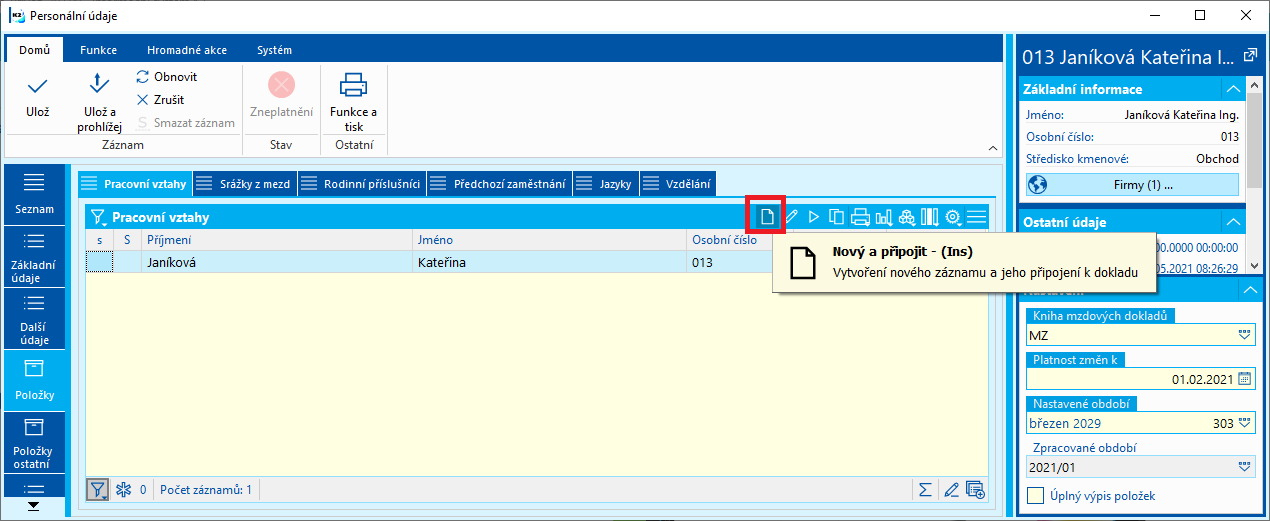Viewport: 1270px width, 521px height.
Task: Open filter dropdown beside Pracovní vztahy title
Action: [98, 217]
